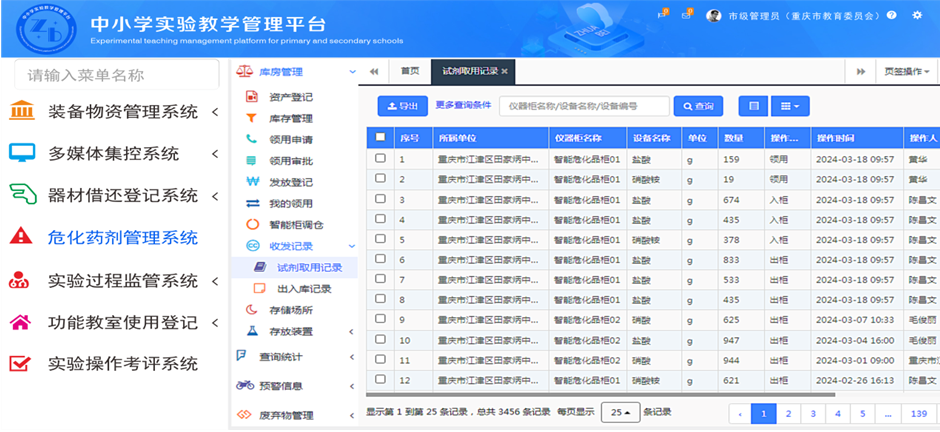This screenshot has height=432, width=940.
Task: Open the 页签操作 dropdown
Action: 906,71
